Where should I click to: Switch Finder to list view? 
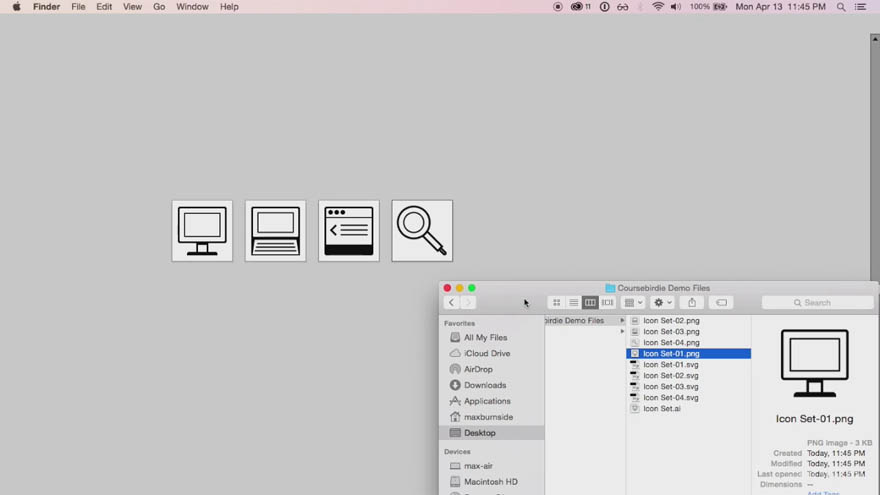click(x=573, y=302)
